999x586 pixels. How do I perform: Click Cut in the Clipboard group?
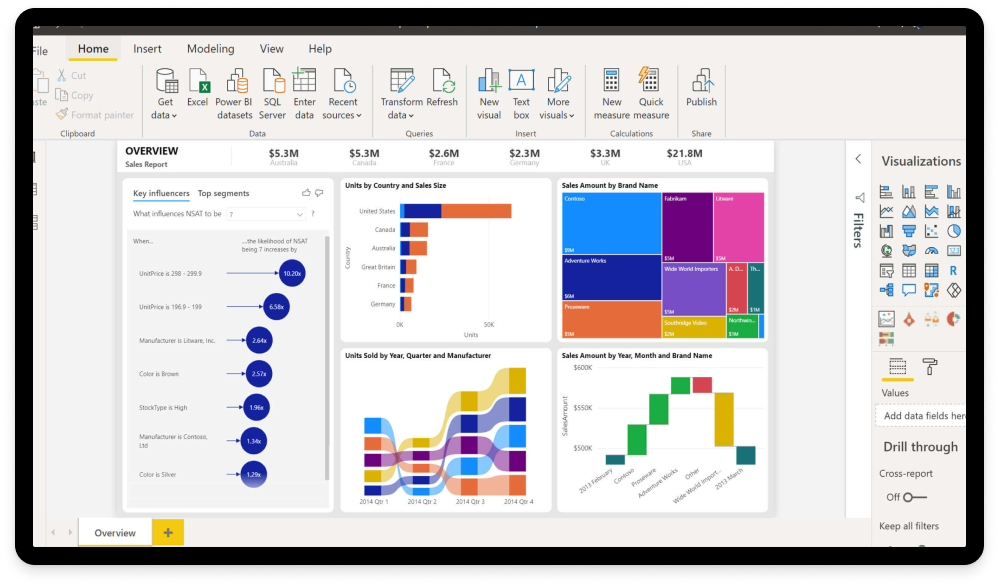click(71, 75)
